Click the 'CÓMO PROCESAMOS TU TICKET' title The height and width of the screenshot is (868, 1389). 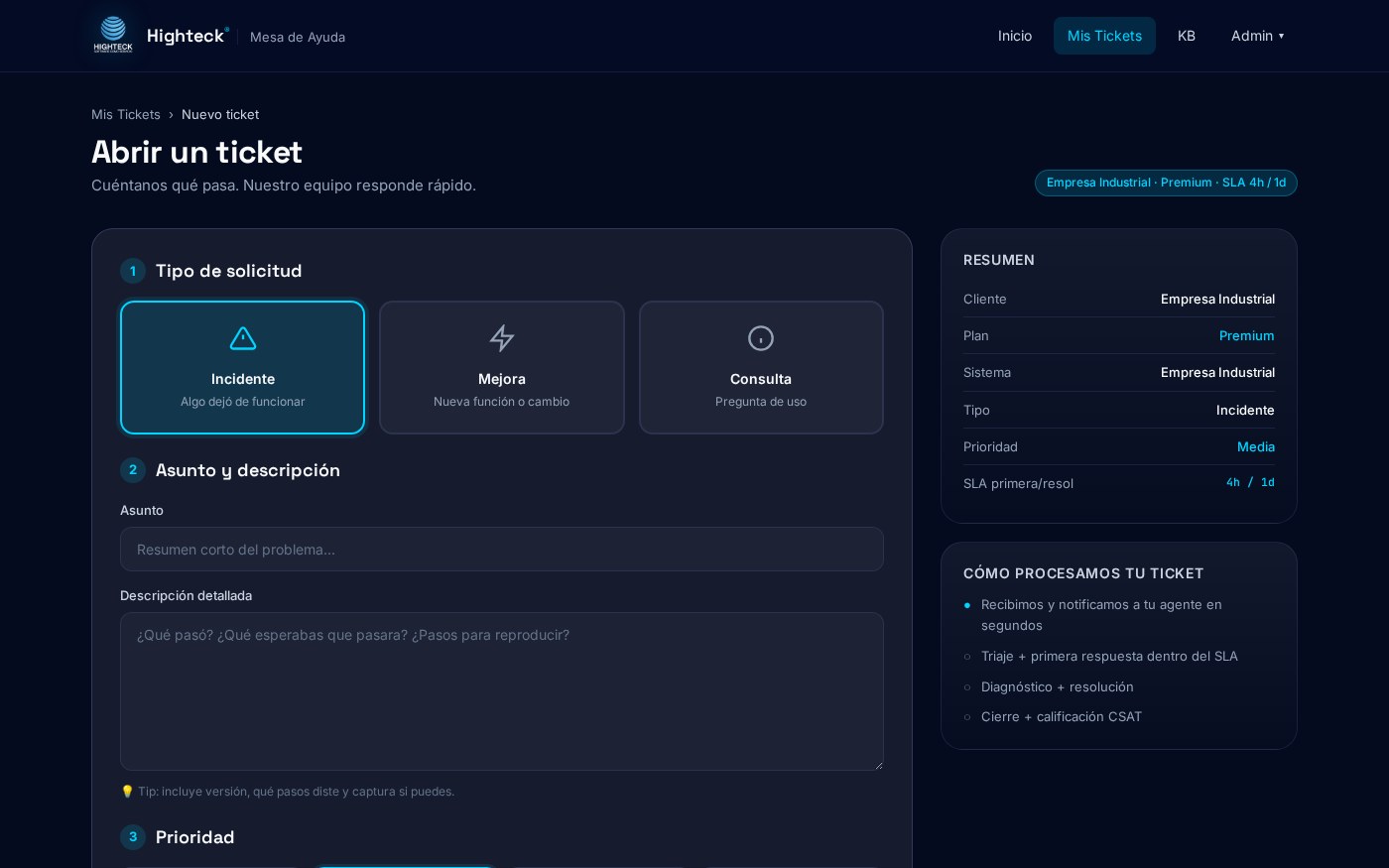click(x=1083, y=573)
